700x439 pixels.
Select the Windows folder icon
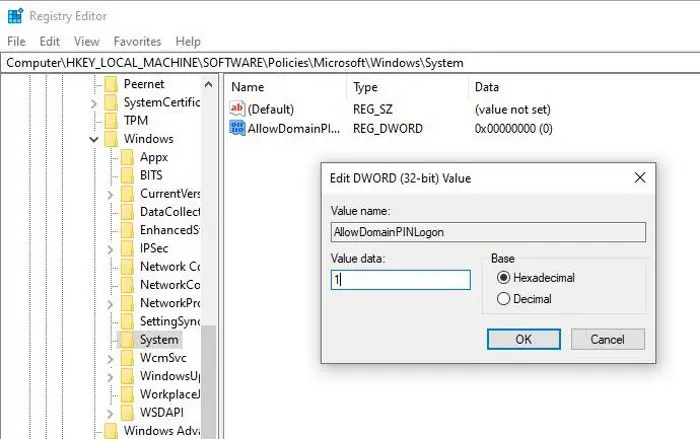coord(111,139)
